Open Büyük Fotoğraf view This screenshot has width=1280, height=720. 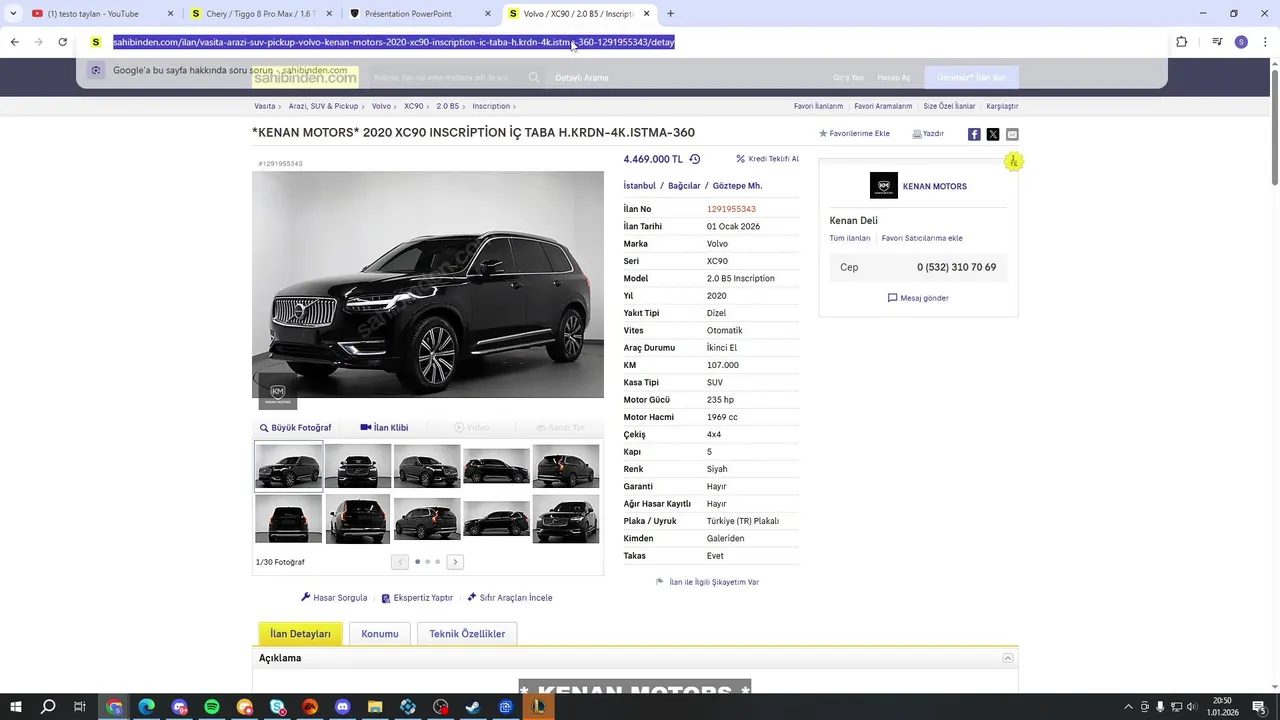click(295, 427)
